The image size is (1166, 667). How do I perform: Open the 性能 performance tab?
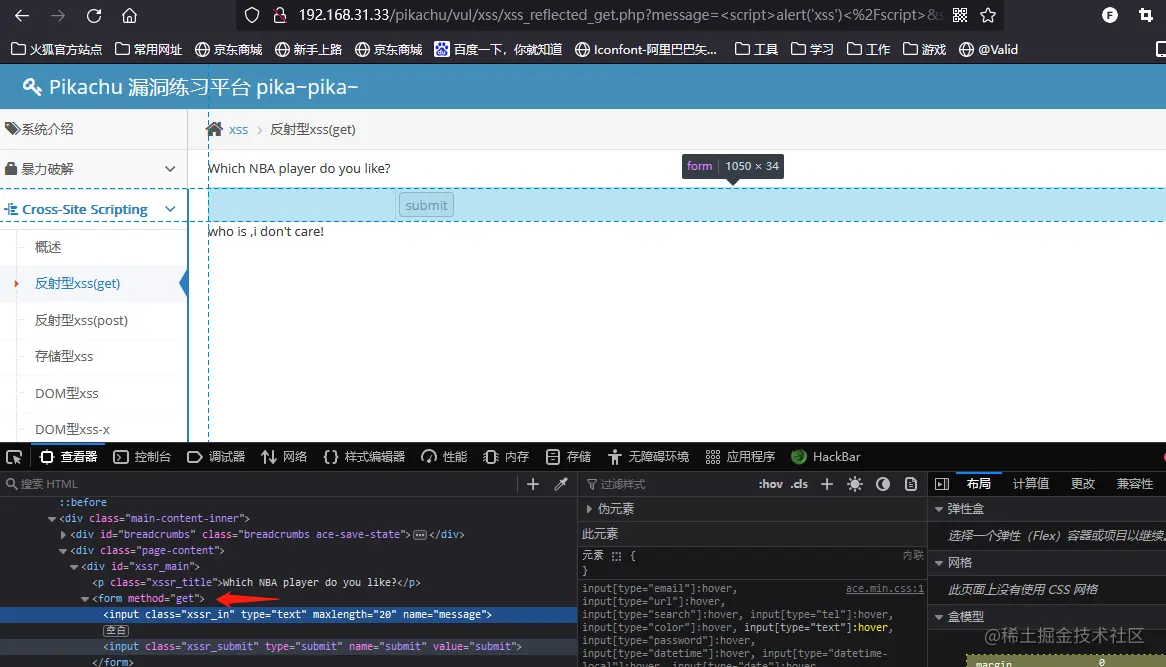(x=444, y=457)
